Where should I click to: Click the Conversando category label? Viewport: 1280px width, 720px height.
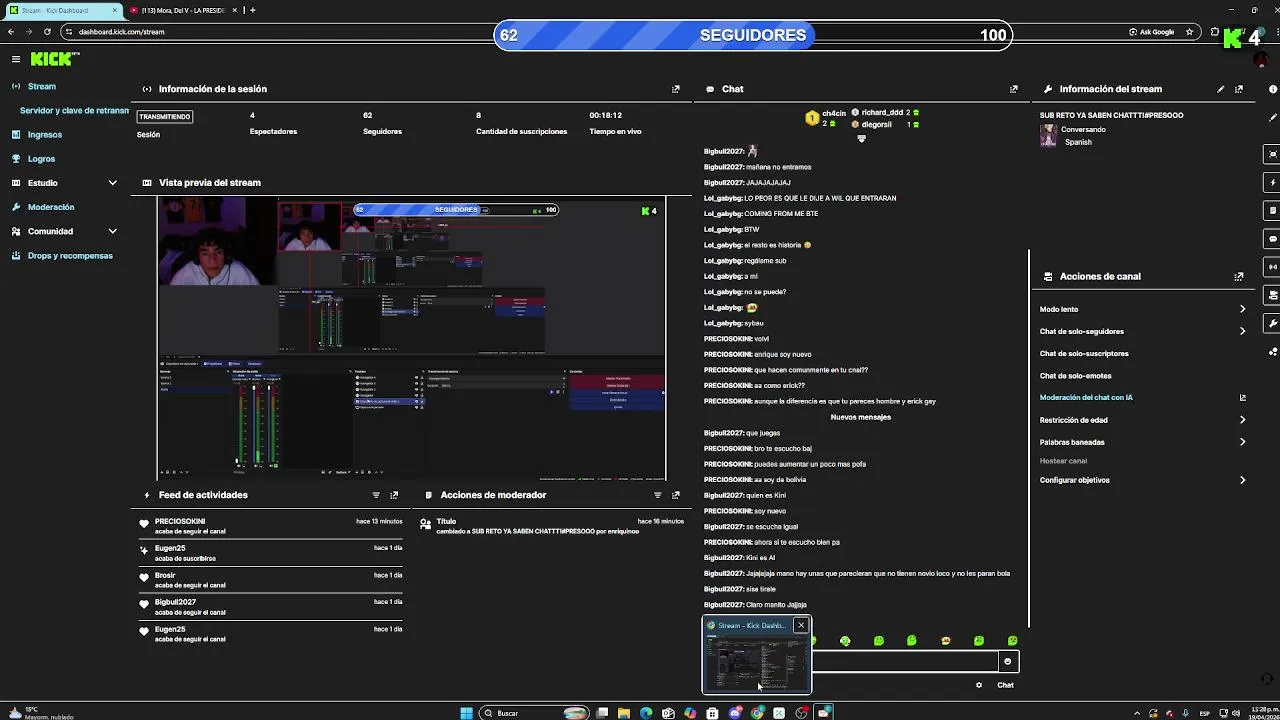click(x=1083, y=130)
